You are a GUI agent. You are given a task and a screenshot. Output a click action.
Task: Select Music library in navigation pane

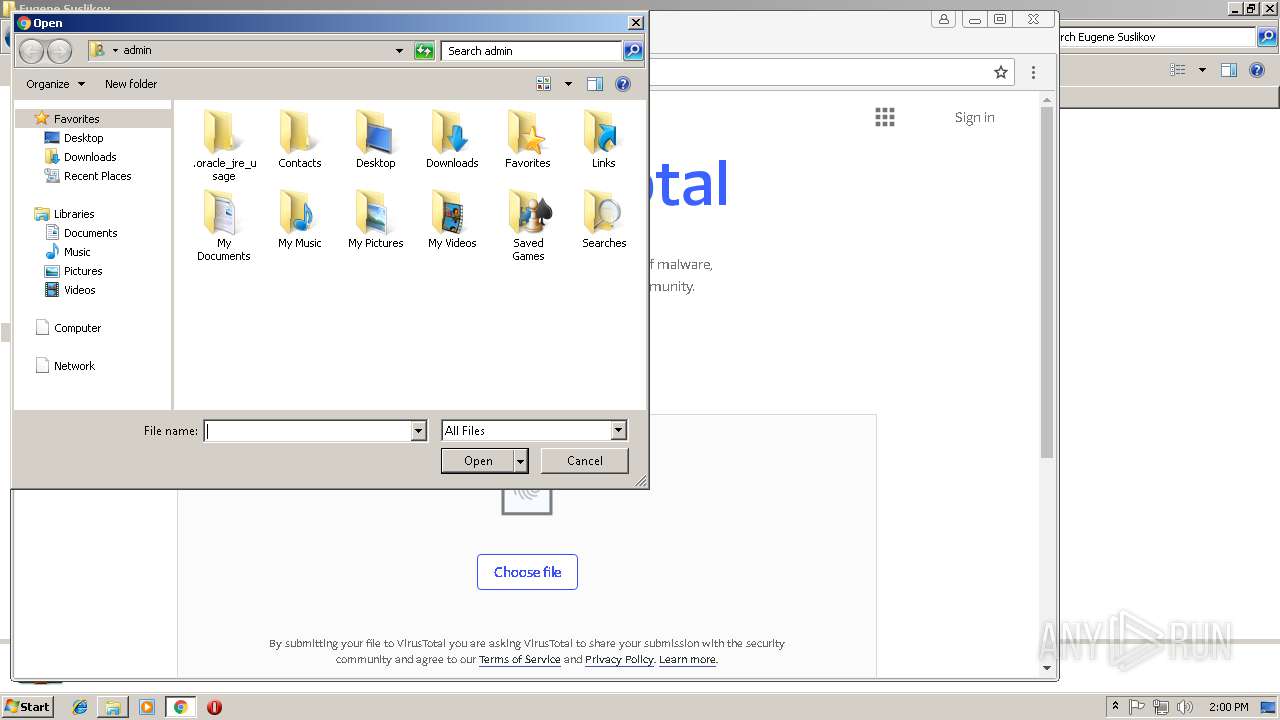[77, 252]
